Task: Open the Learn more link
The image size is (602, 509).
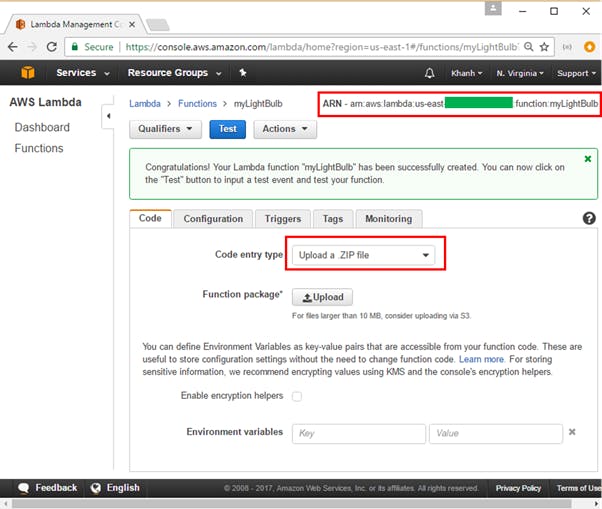Action: coord(481,359)
